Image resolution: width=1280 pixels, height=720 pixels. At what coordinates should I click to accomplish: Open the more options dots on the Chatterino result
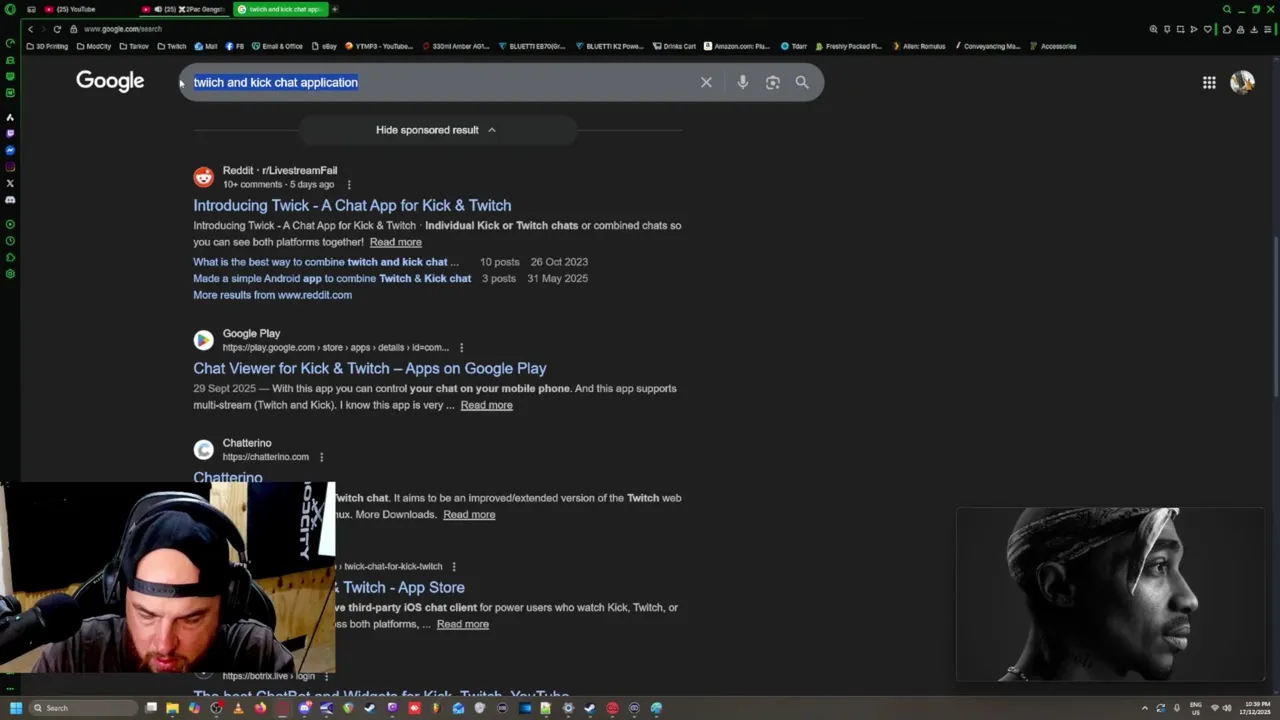(x=321, y=457)
